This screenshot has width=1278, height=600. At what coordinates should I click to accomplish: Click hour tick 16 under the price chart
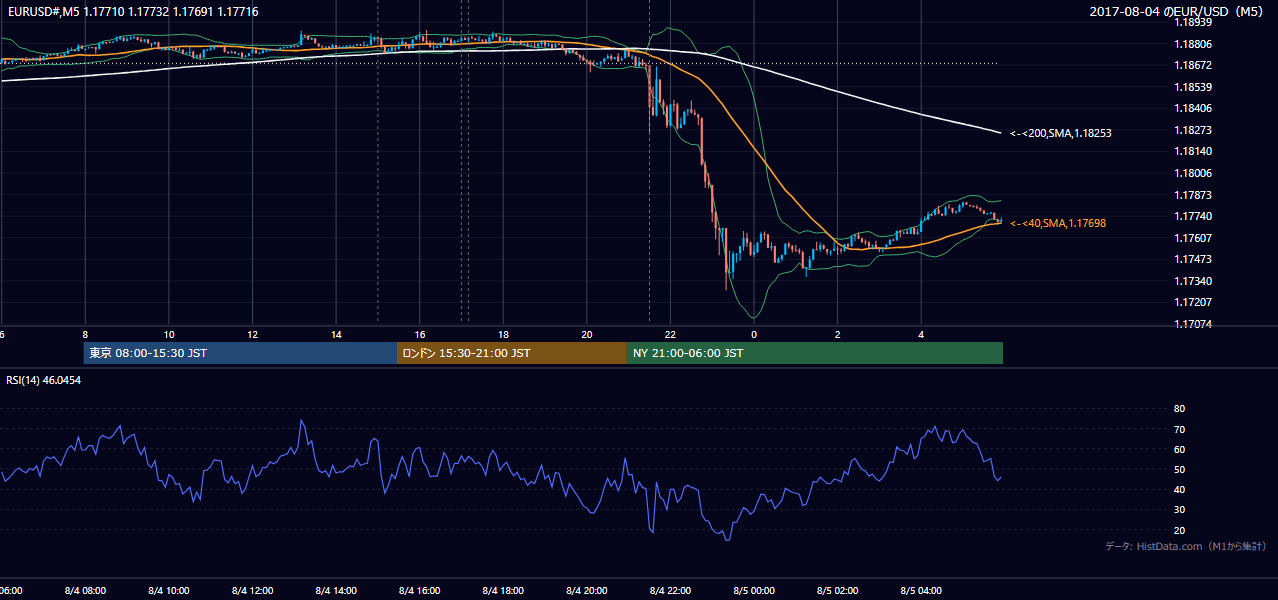pos(420,334)
